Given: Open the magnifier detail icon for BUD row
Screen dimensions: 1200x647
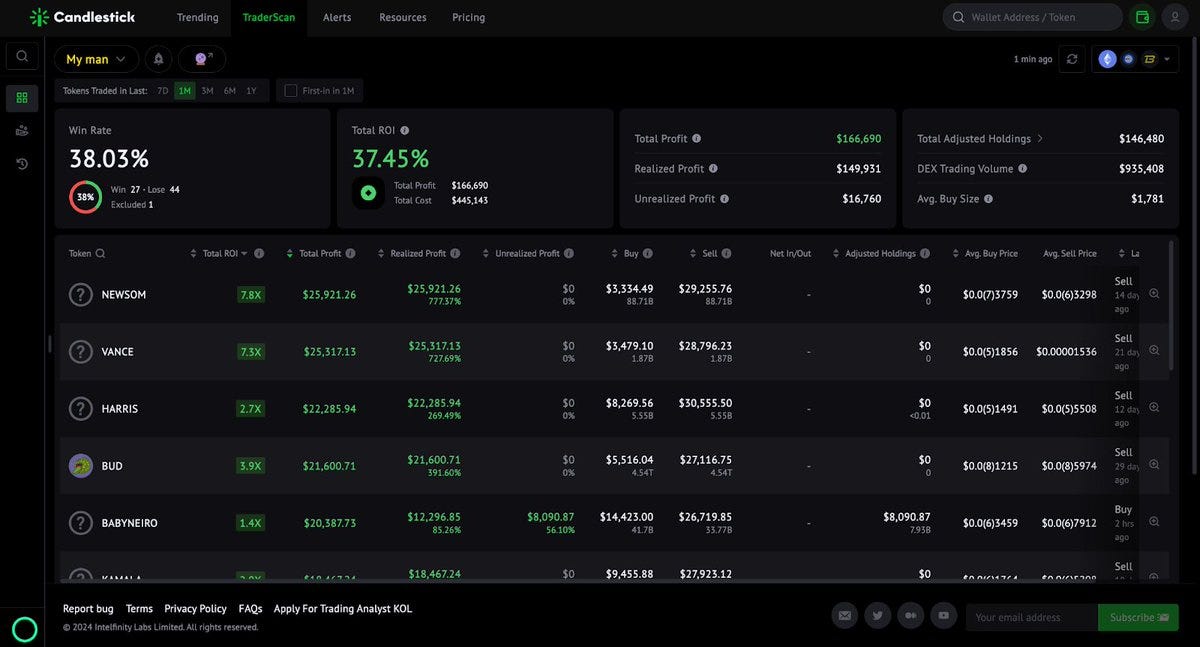Looking at the screenshot, I should (1154, 465).
